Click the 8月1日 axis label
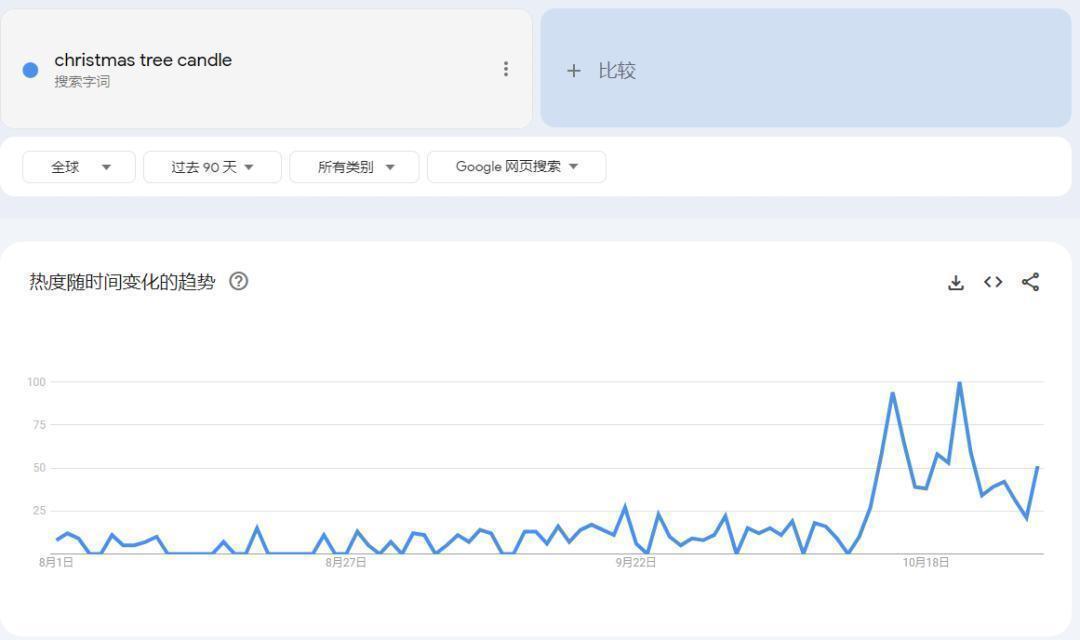This screenshot has height=640, width=1080. point(56,562)
